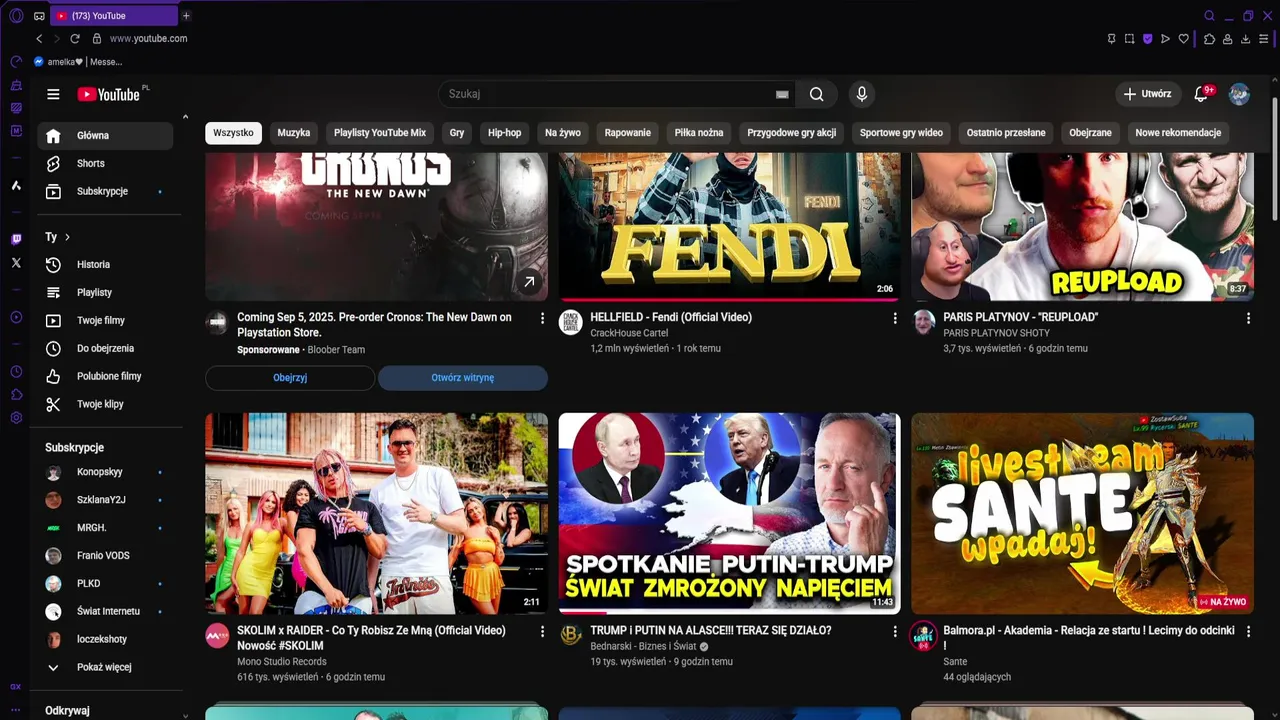Open account avatar menu
This screenshot has height=720, width=1280.
pos(1239,94)
